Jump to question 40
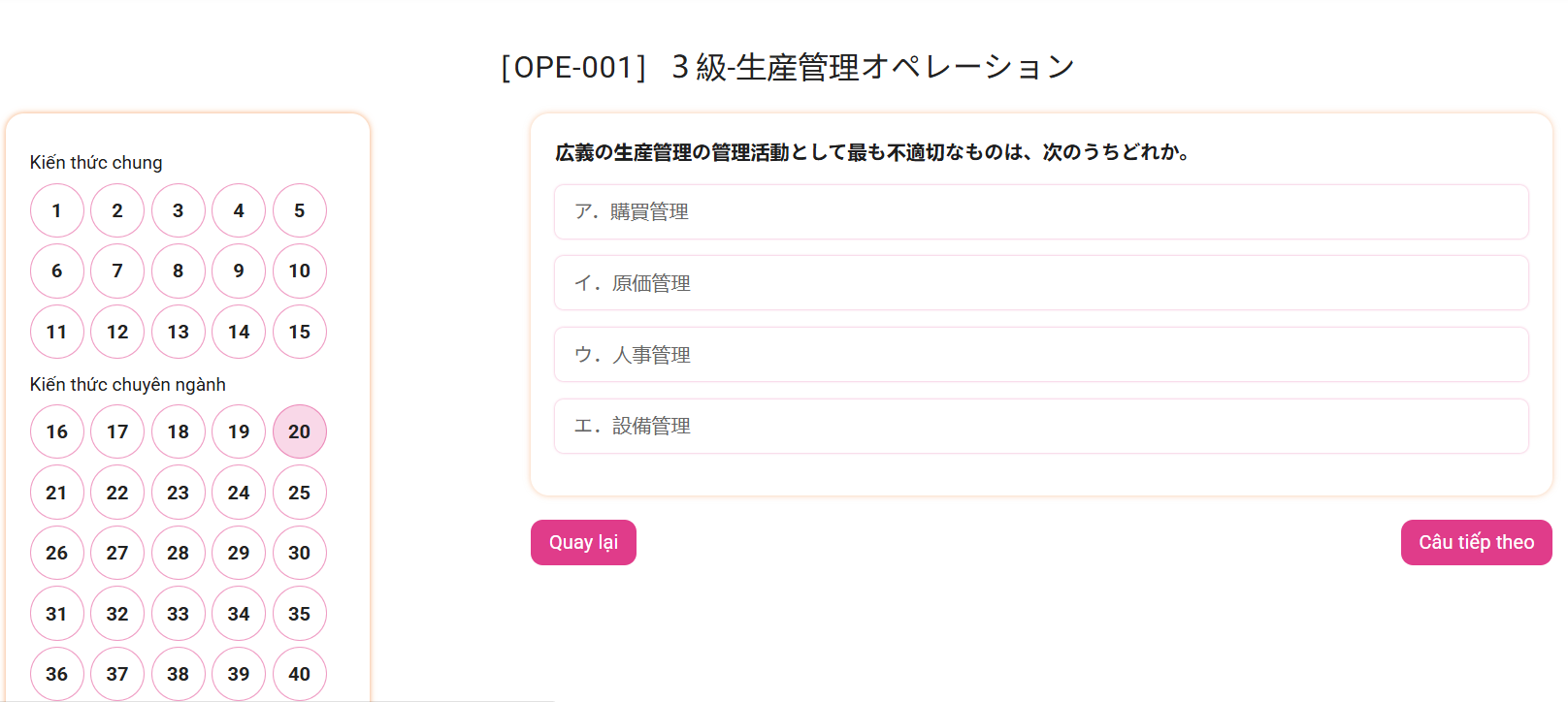 tap(300, 674)
